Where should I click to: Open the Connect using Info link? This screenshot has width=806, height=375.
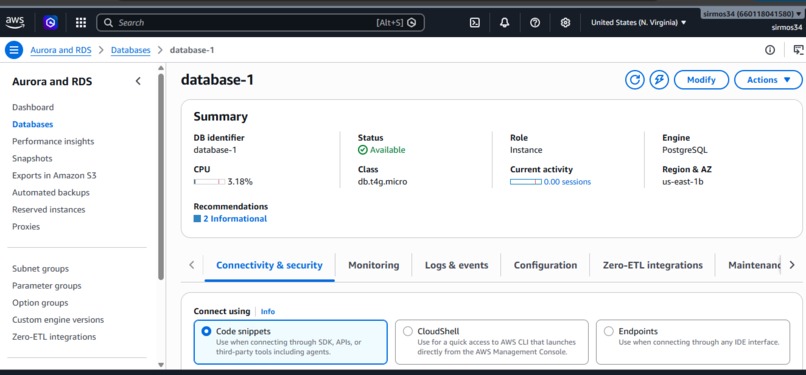[x=268, y=311]
